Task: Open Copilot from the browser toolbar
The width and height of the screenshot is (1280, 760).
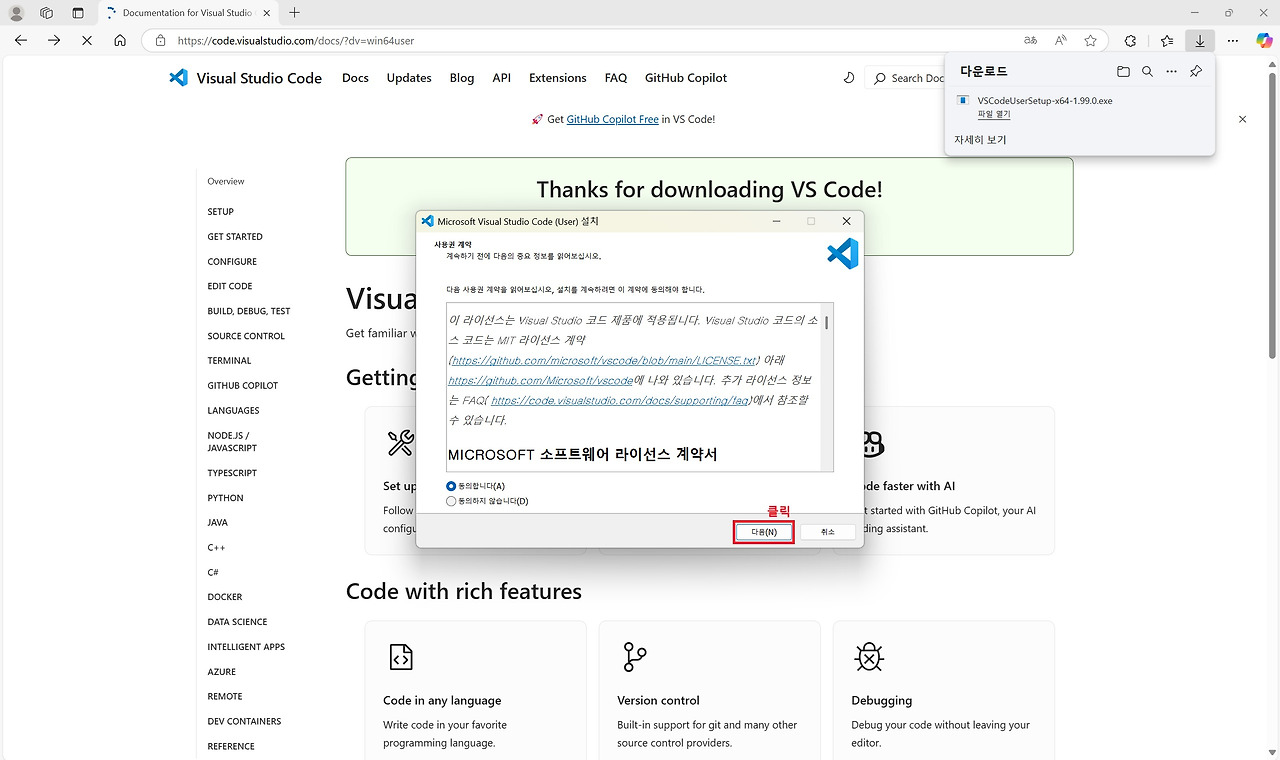Action: coord(1264,40)
